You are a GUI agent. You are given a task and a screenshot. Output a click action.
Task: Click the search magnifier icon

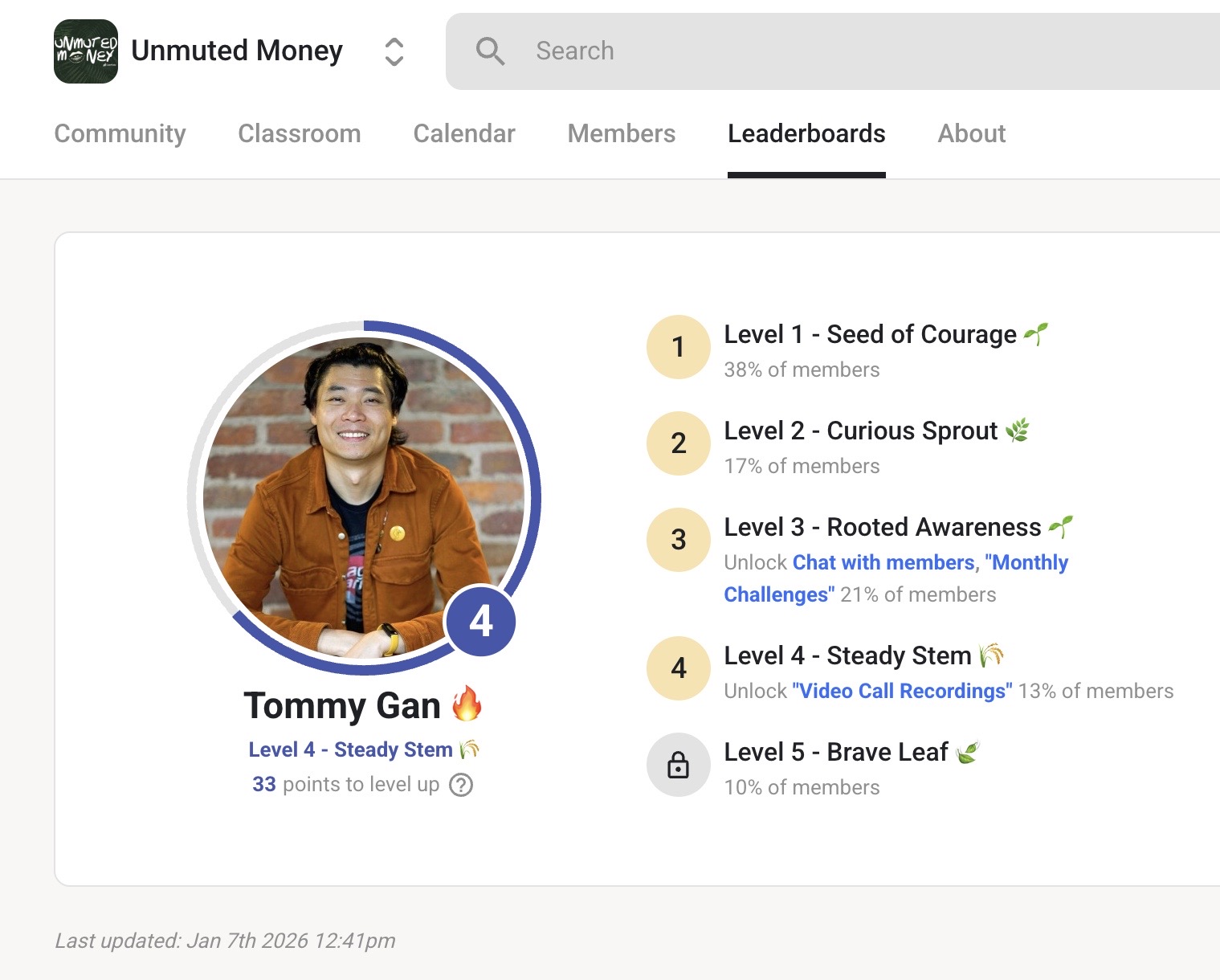tap(490, 51)
